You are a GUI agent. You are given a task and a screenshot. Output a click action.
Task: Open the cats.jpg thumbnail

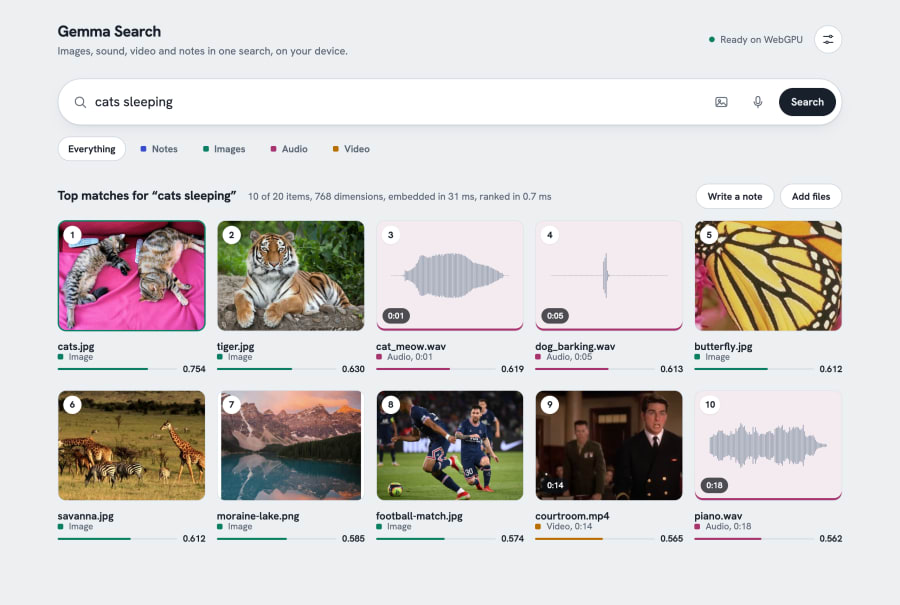click(x=131, y=276)
